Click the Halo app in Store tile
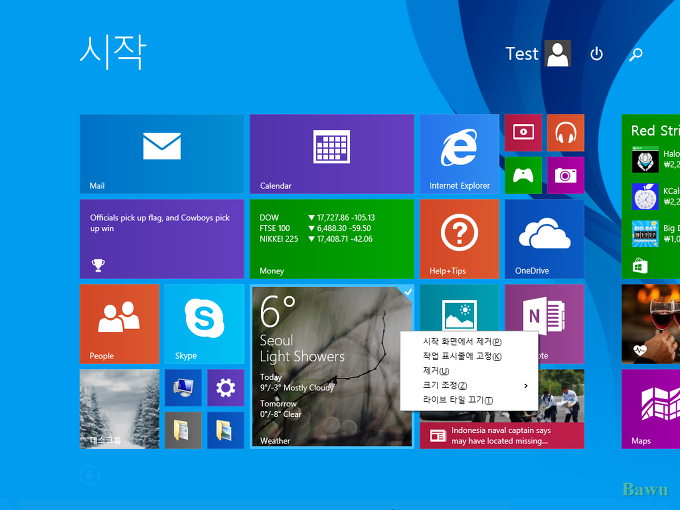The width and height of the screenshot is (680, 510). pyautogui.click(x=655, y=160)
